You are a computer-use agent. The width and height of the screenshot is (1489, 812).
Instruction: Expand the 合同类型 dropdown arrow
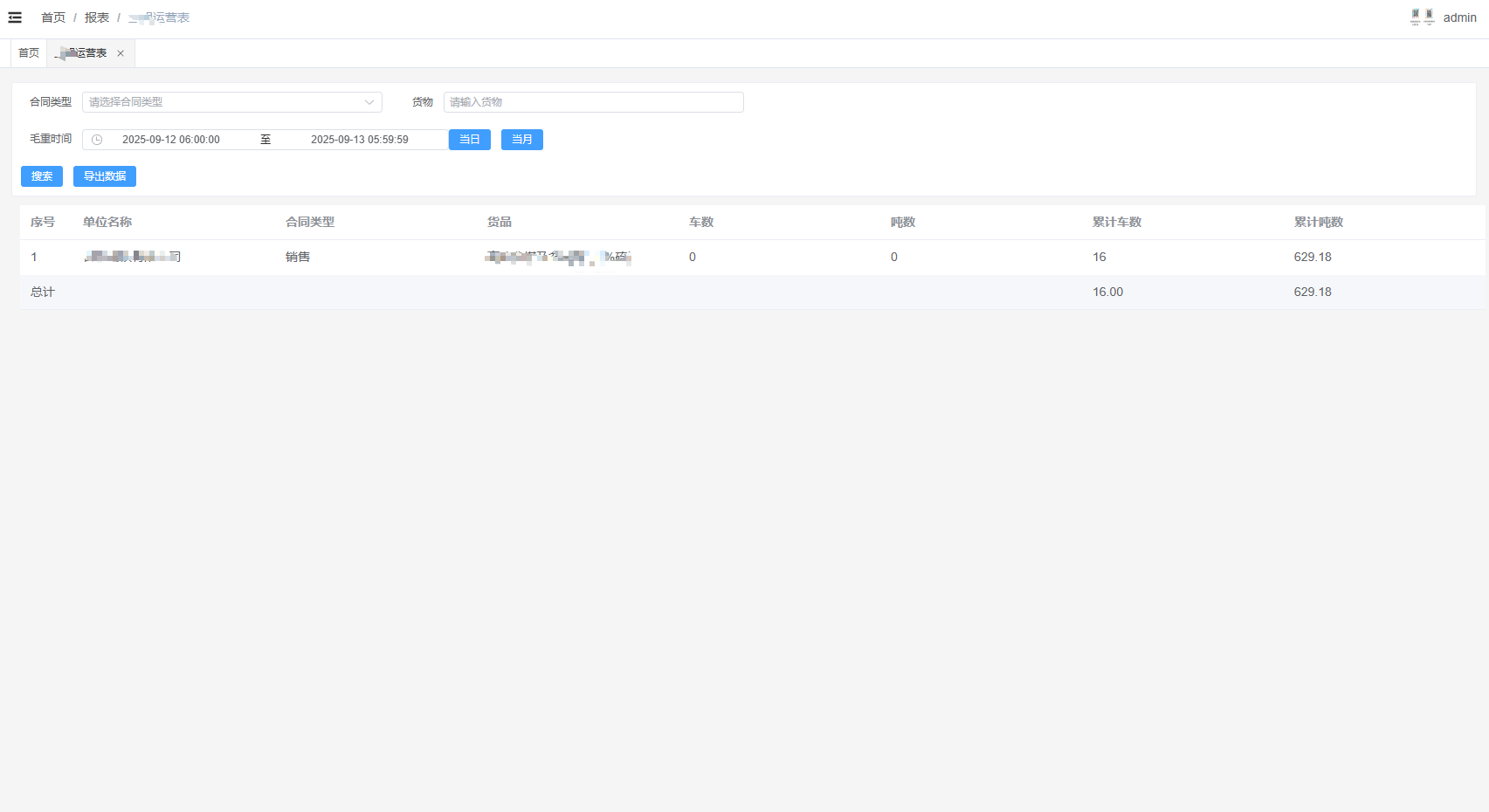point(369,102)
